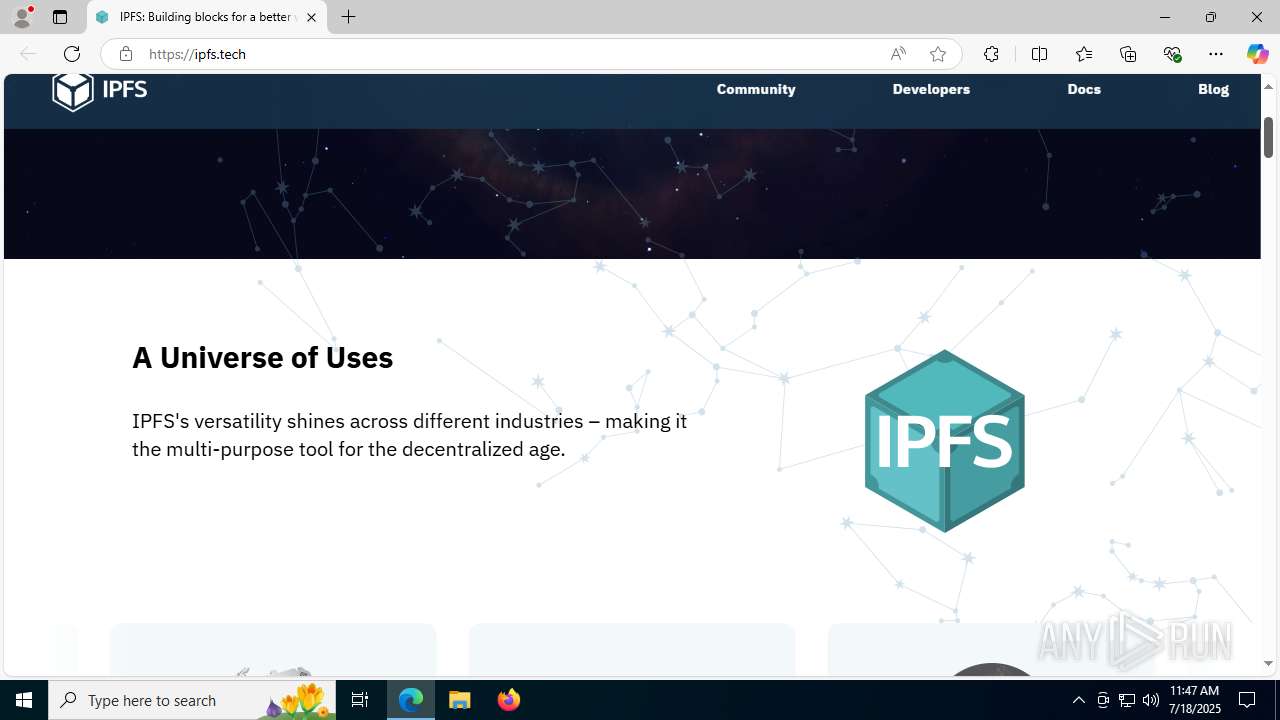Open File Explorer from taskbar
1280x720 pixels.
[x=460, y=700]
